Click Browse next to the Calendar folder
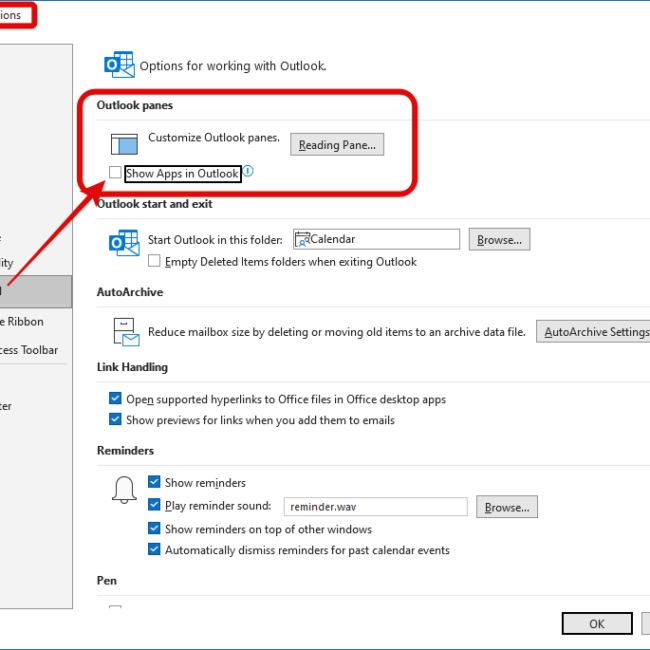 499,240
